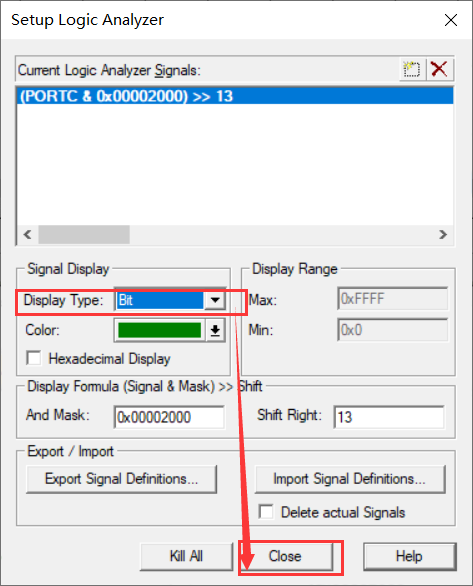Screen dimensions: 473x586
Task: Open the Color picker dropdown arrow
Action: pos(215,330)
